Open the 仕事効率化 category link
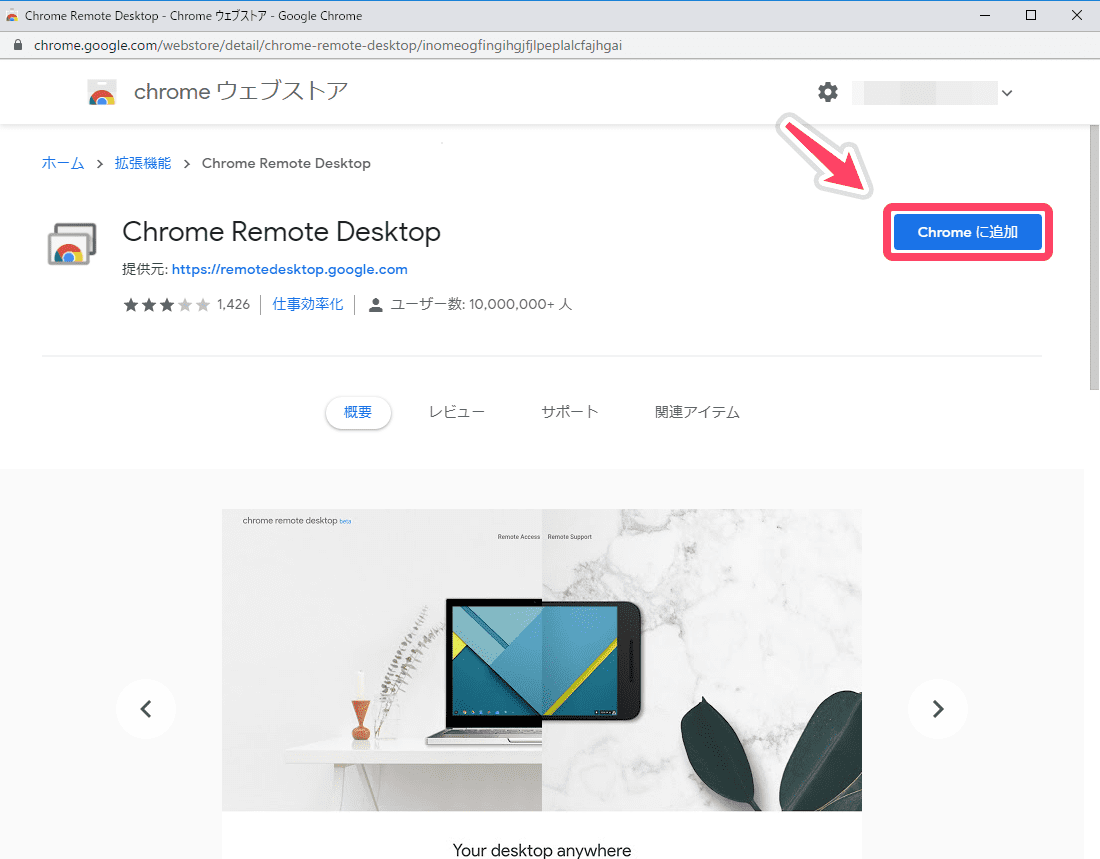Image resolution: width=1100 pixels, height=859 pixels. point(308,304)
